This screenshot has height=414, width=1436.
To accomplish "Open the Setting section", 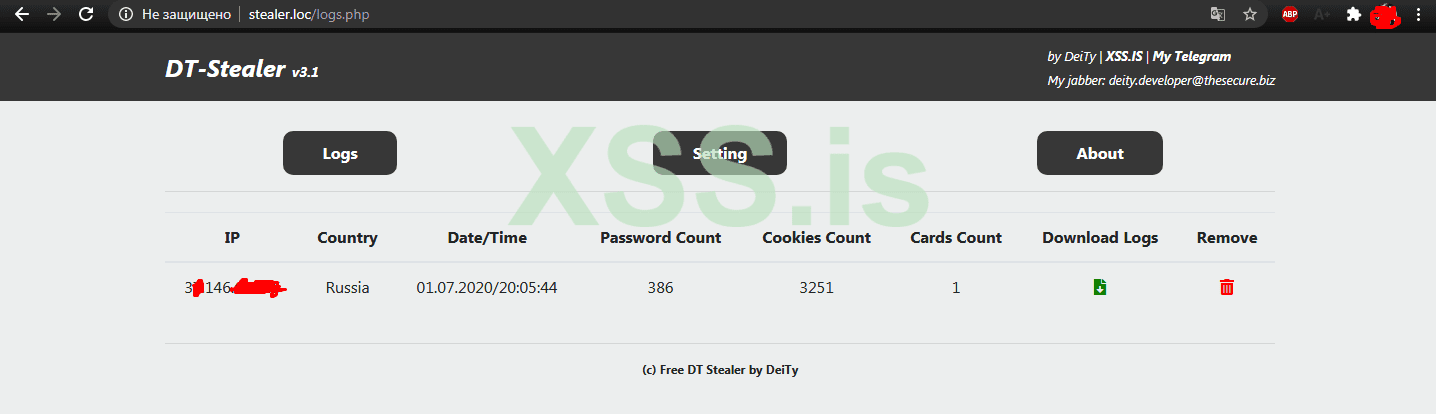I will click(720, 154).
